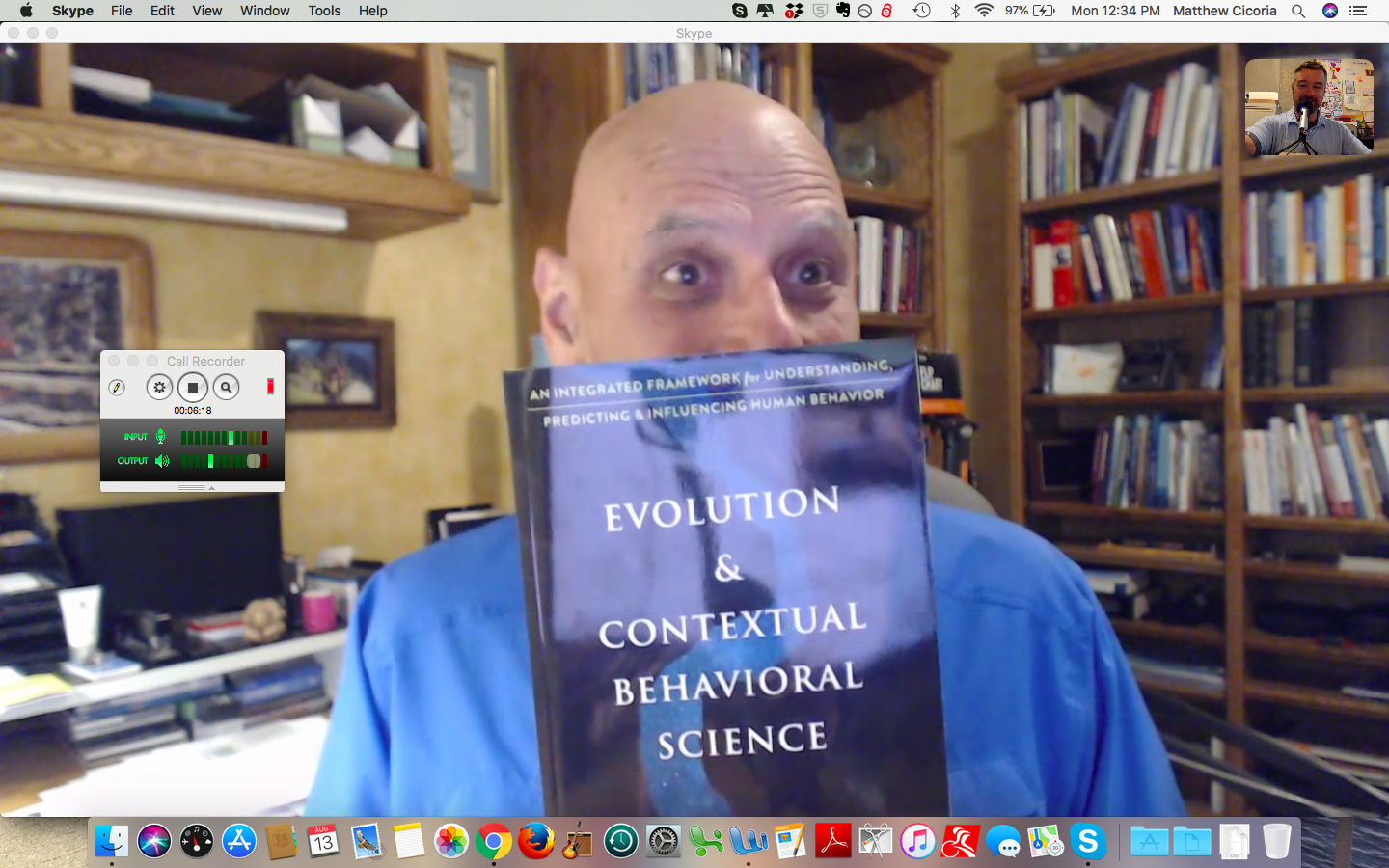Open the Window menu

[264, 11]
